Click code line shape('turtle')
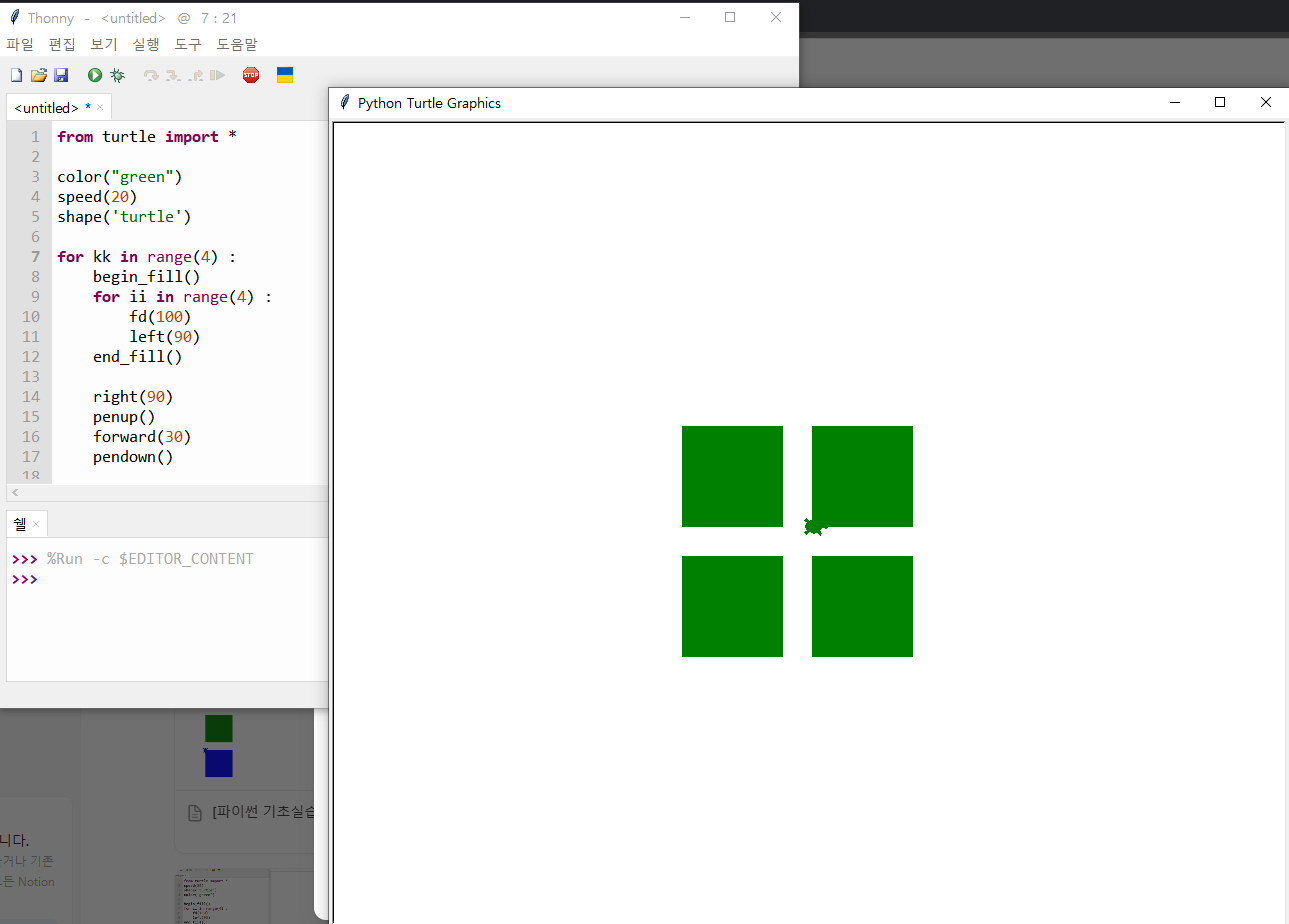 point(124,217)
